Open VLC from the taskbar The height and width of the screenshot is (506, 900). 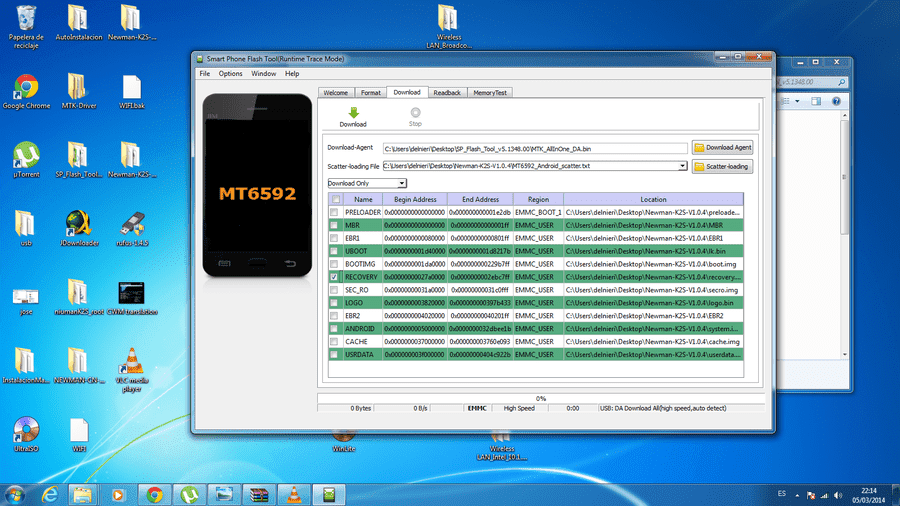(294, 495)
